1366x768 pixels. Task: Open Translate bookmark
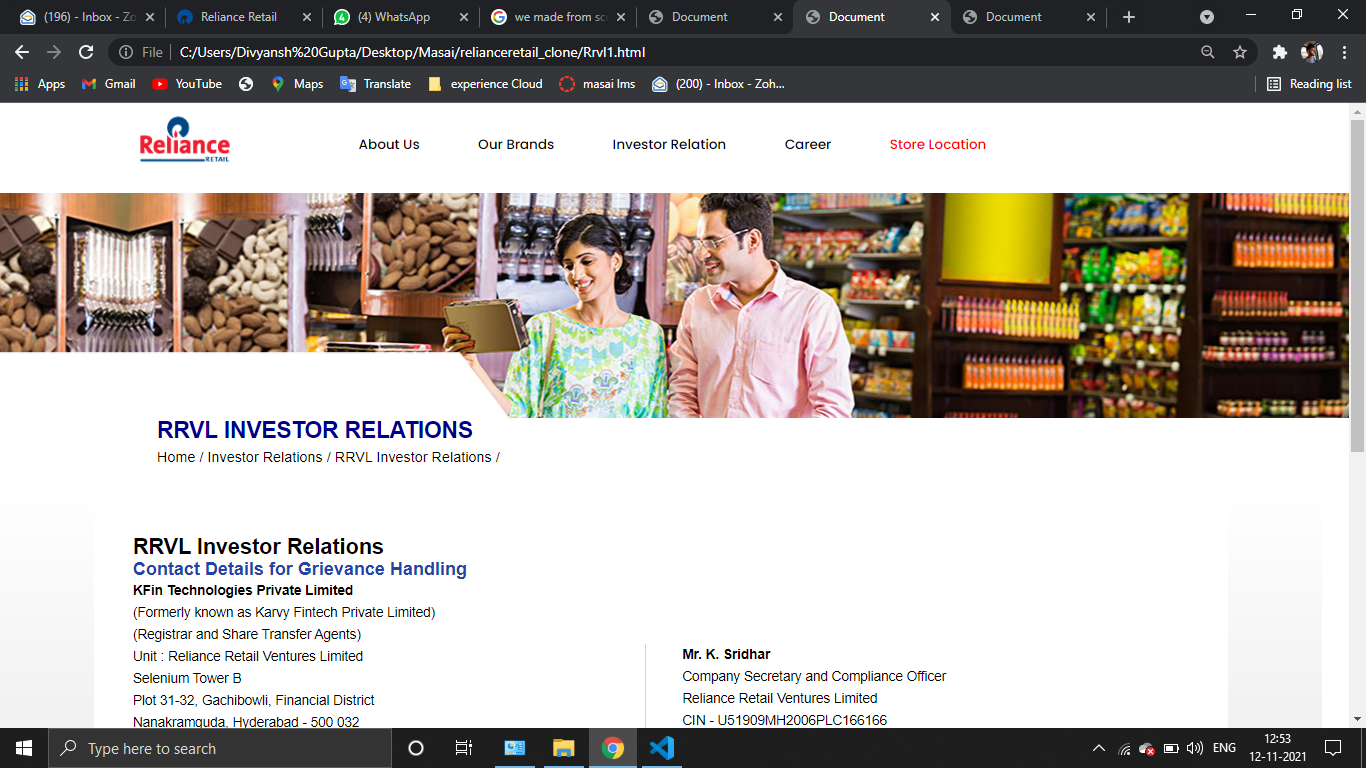pos(375,84)
